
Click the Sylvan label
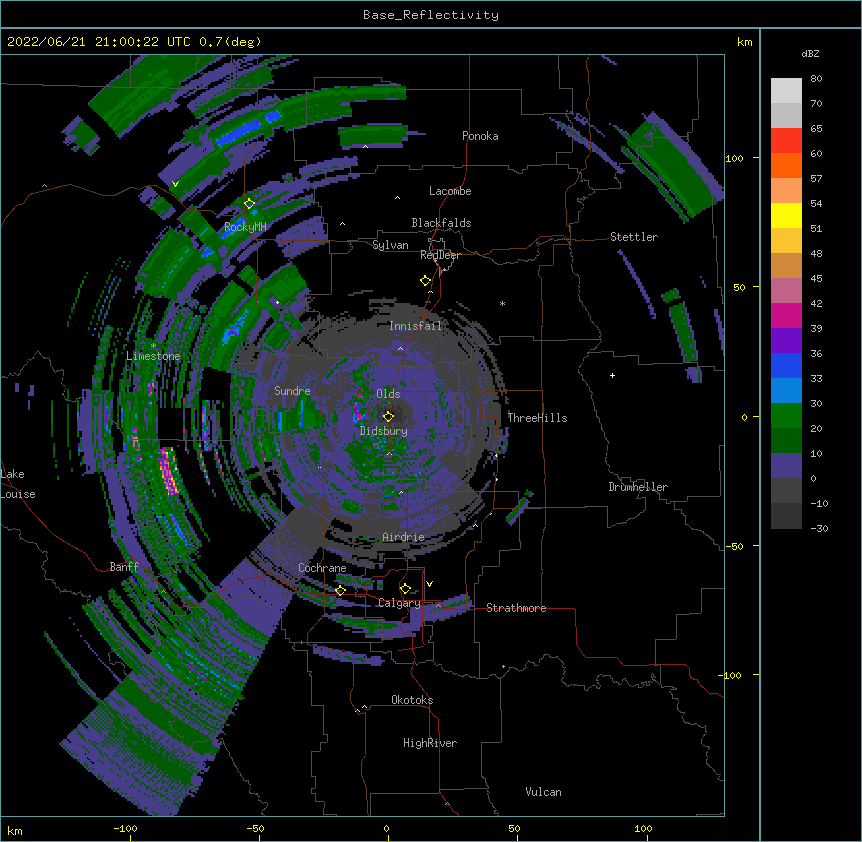[x=390, y=245]
